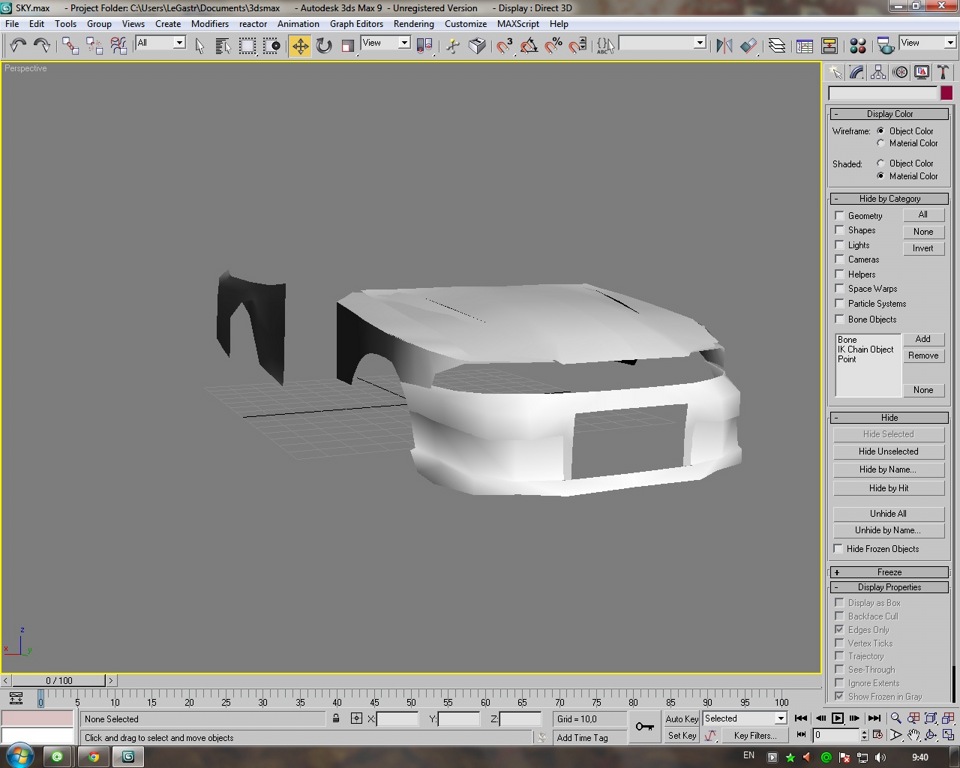The image size is (960, 768).
Task: Click the object display color swatch
Action: [x=945, y=92]
